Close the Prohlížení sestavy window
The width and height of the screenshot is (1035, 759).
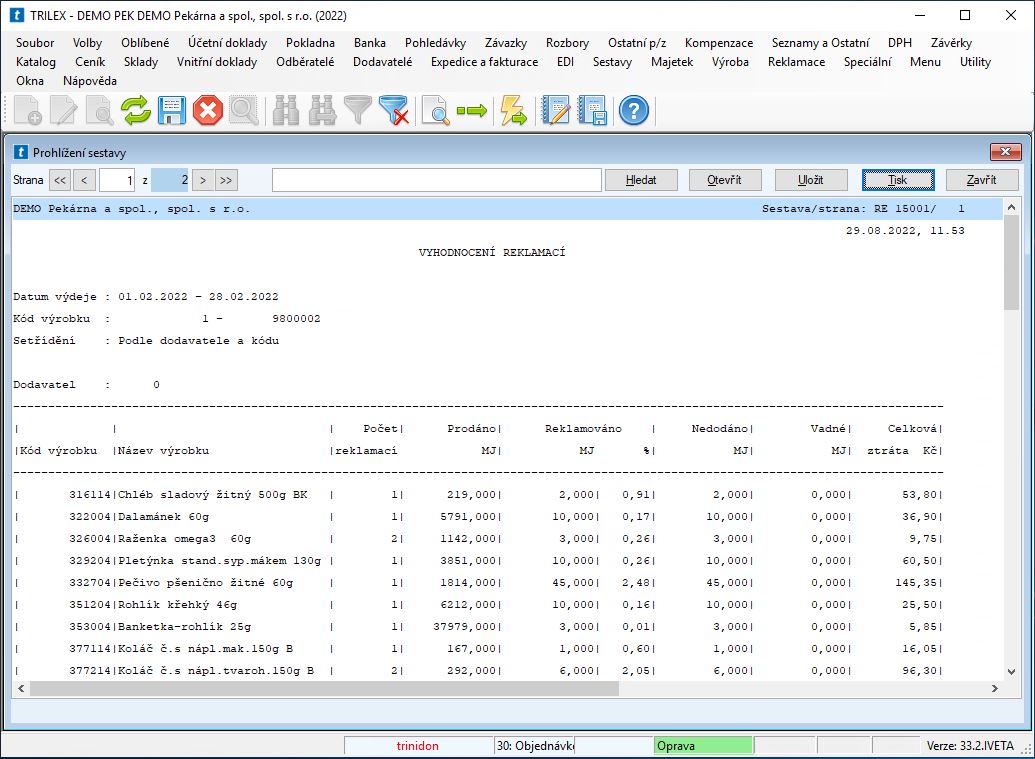click(x=1005, y=152)
